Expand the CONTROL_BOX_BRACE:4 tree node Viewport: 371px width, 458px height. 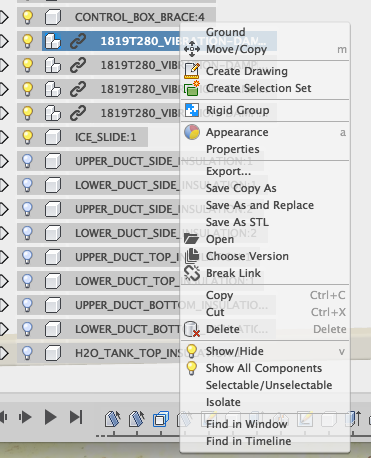click(4, 17)
